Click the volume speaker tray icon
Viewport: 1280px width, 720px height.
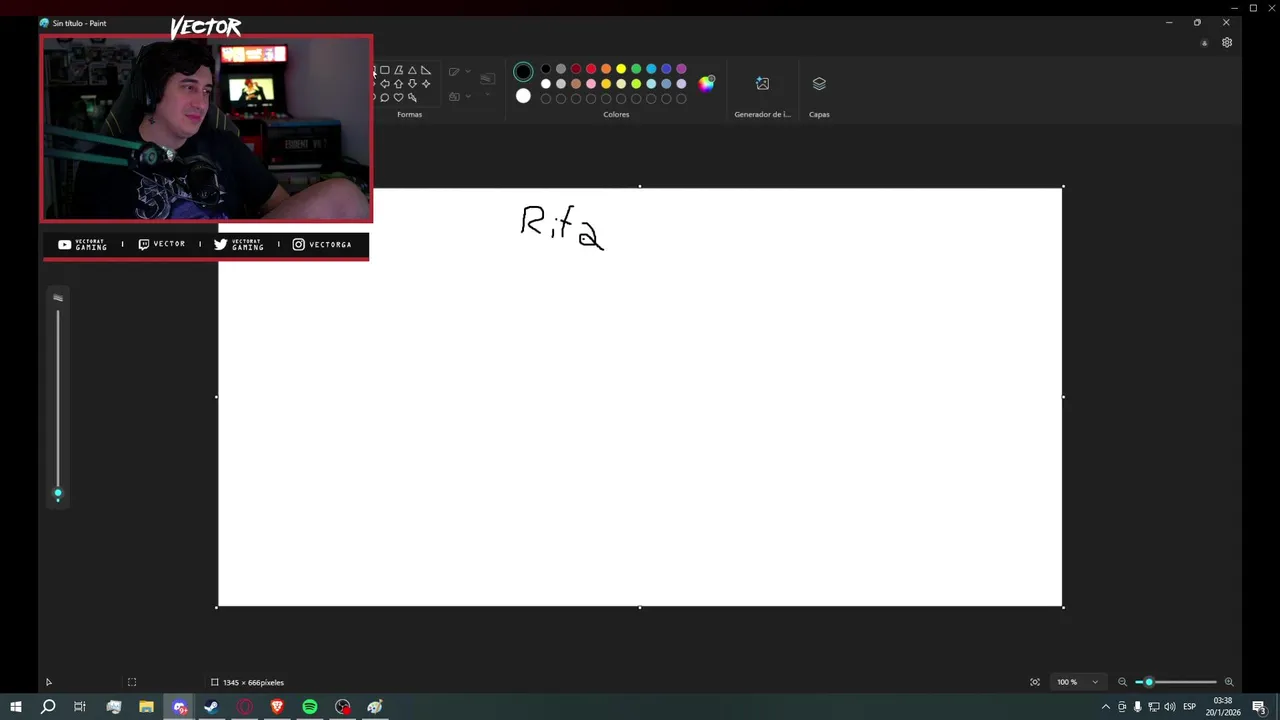click(x=1170, y=707)
